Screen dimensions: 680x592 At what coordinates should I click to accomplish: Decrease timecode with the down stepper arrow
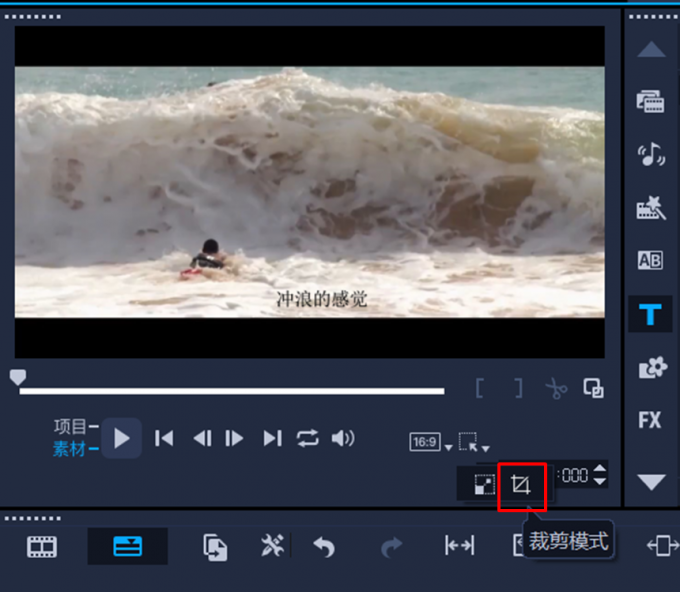[x=600, y=481]
